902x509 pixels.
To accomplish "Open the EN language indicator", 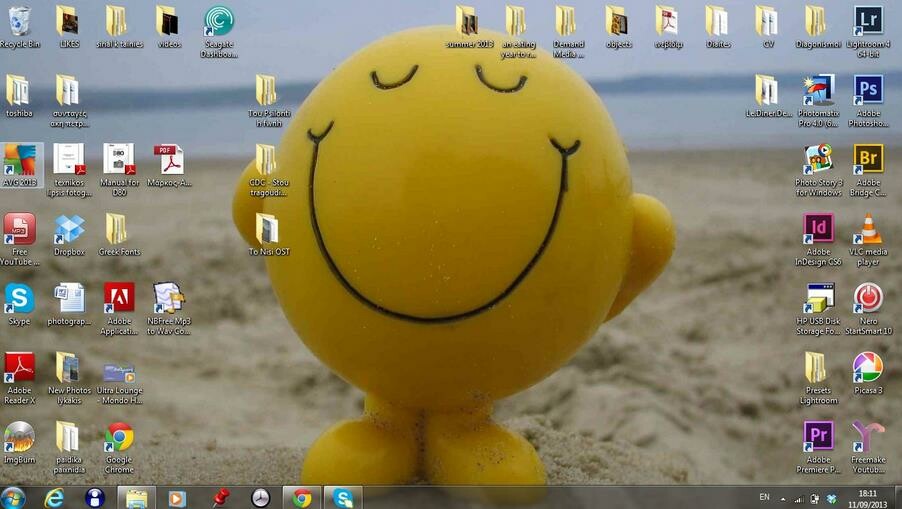I will tap(764, 497).
